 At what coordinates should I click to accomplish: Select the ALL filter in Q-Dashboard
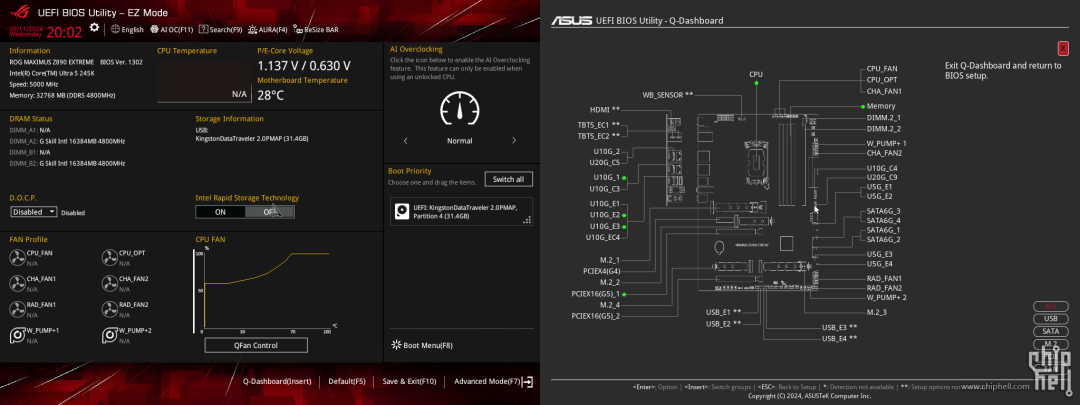(1051, 307)
